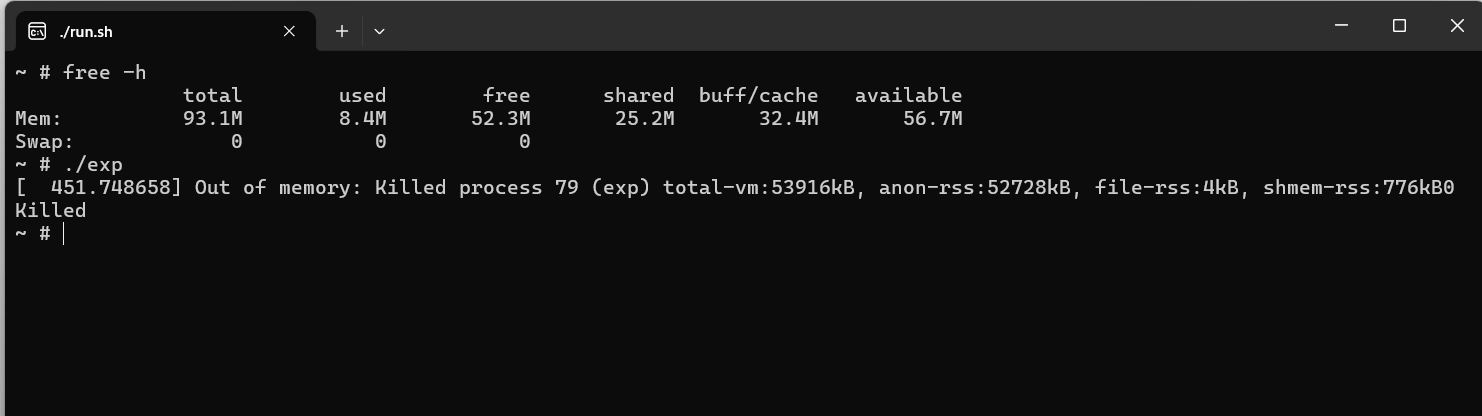Expand the new tab profile dropdown chevron
The width and height of the screenshot is (1482, 416).
(x=379, y=31)
